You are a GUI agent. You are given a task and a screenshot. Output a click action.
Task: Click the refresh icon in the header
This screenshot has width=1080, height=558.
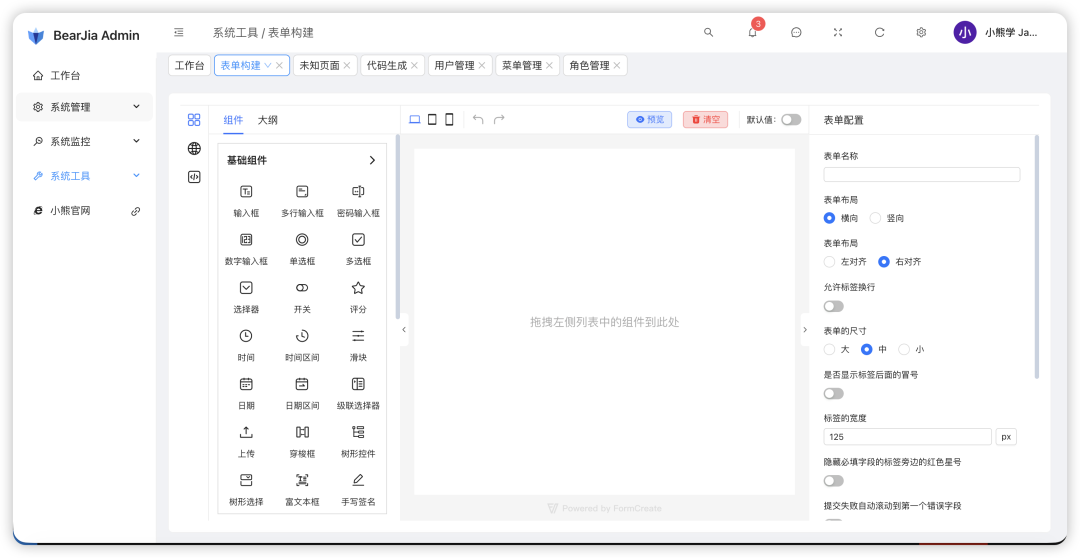pyautogui.click(x=880, y=33)
